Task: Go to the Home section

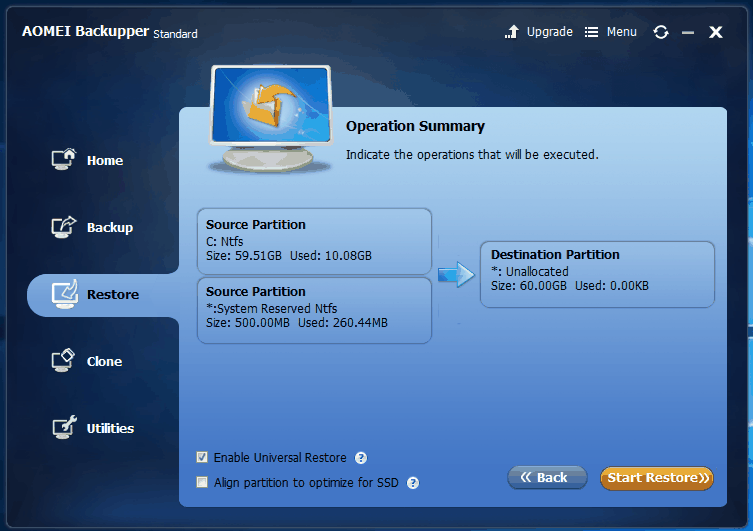Action: tap(105, 160)
